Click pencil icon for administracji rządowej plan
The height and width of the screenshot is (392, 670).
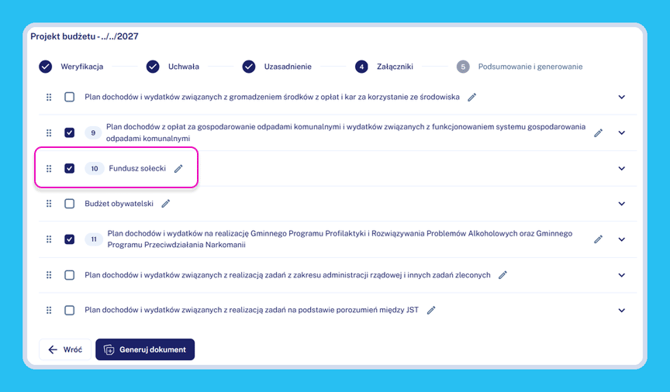click(503, 275)
